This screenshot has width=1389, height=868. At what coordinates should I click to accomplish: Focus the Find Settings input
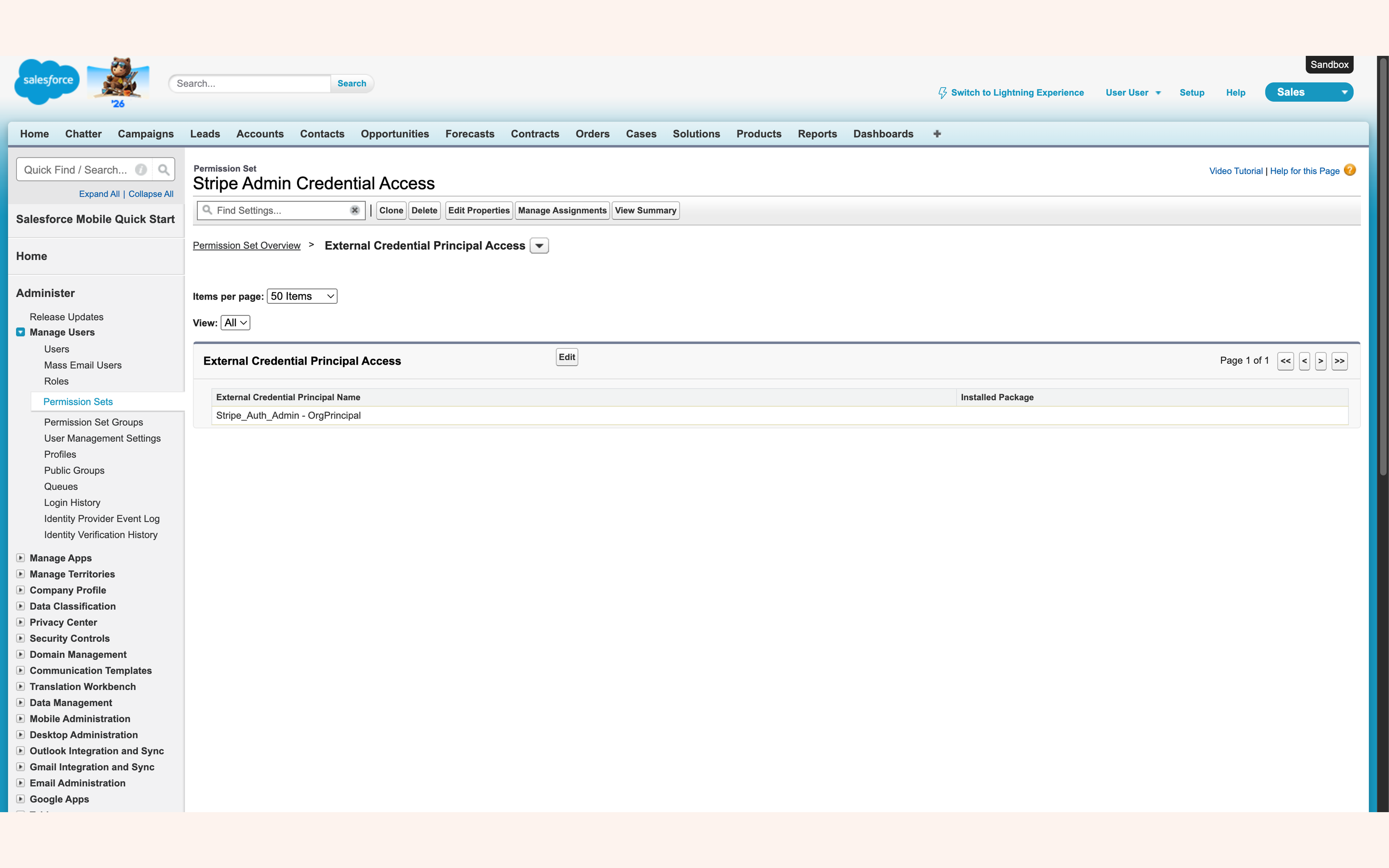click(x=280, y=210)
